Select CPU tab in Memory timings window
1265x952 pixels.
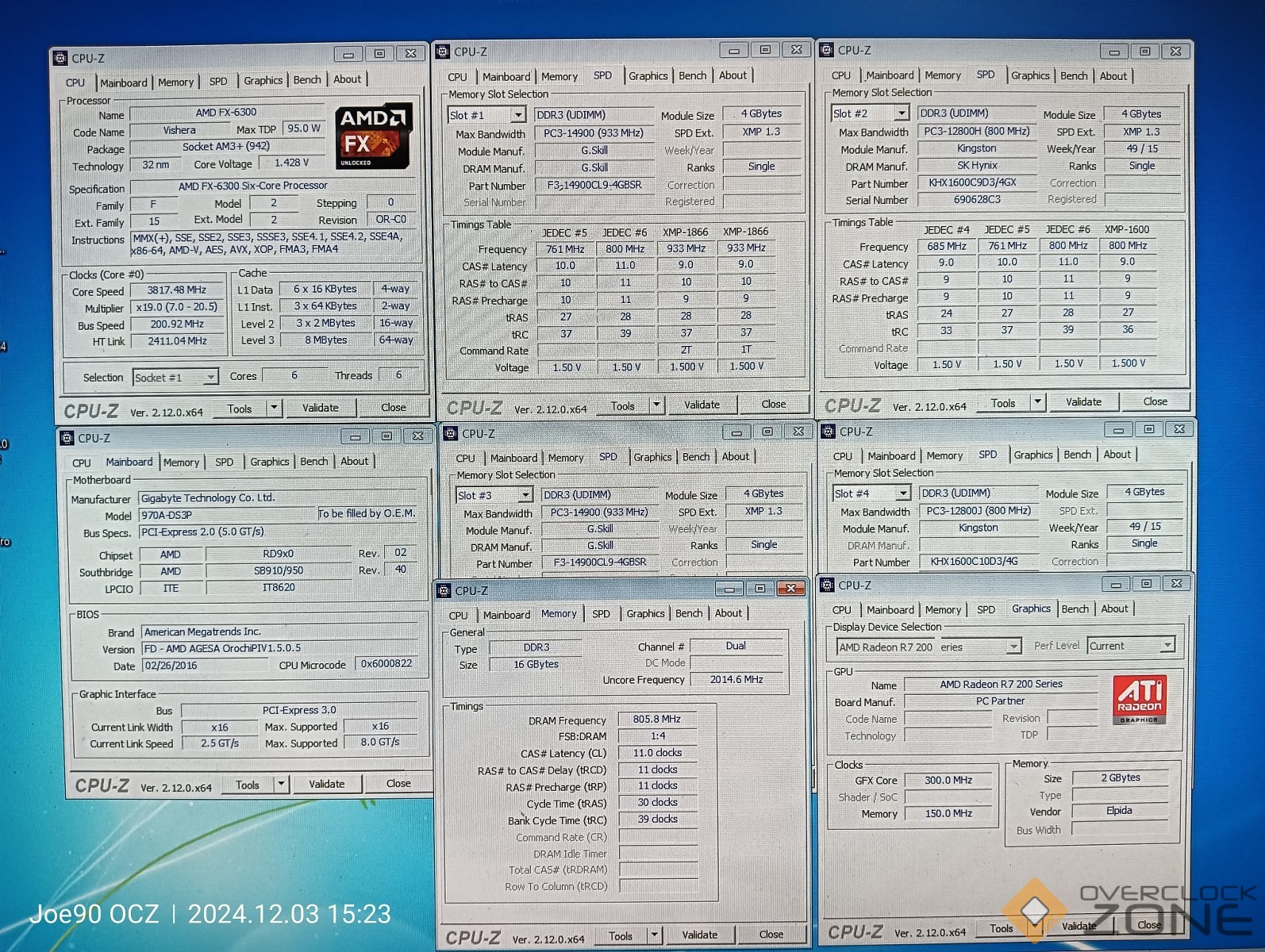459,616
